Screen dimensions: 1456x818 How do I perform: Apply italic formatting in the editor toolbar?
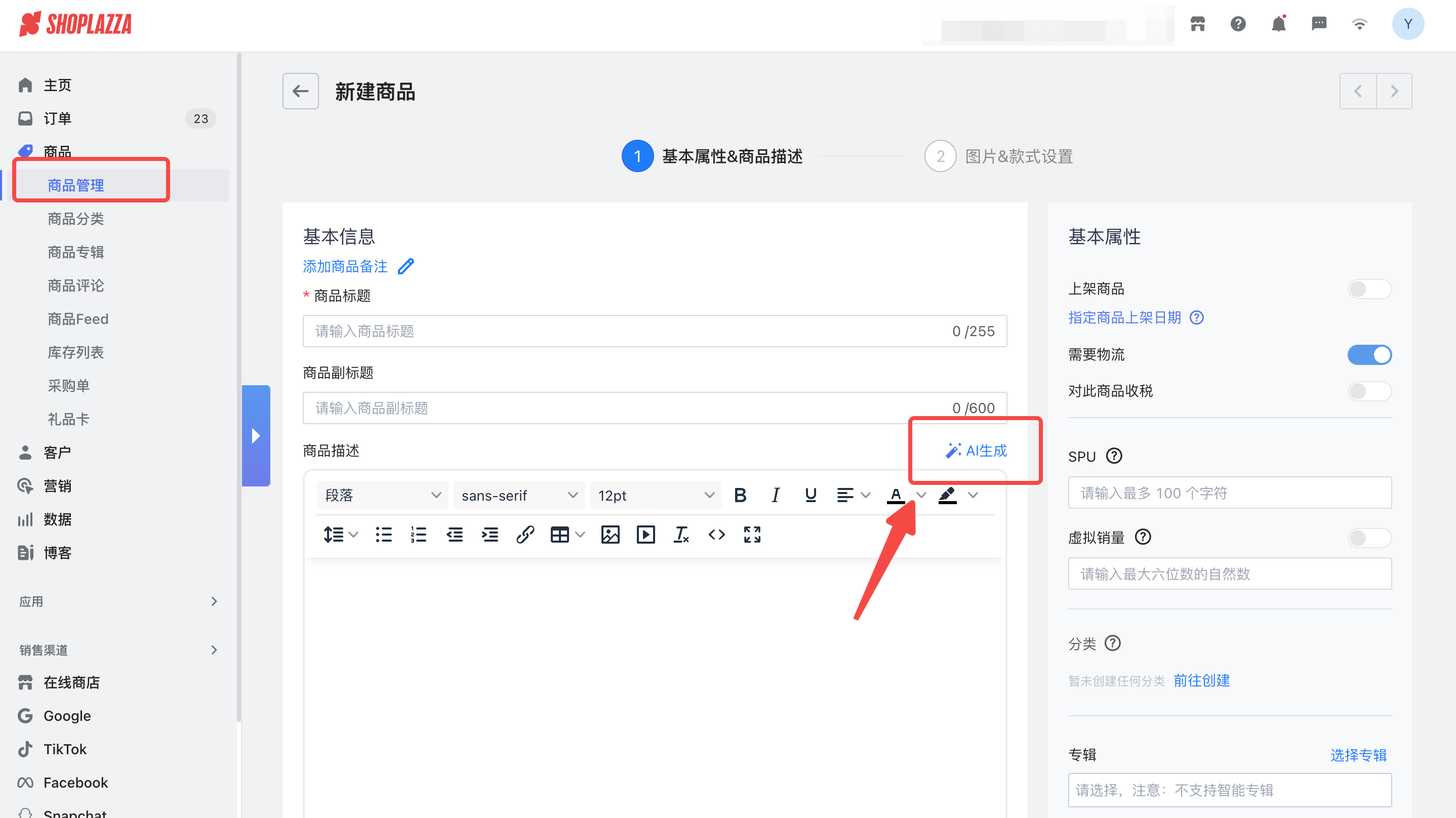click(x=776, y=495)
